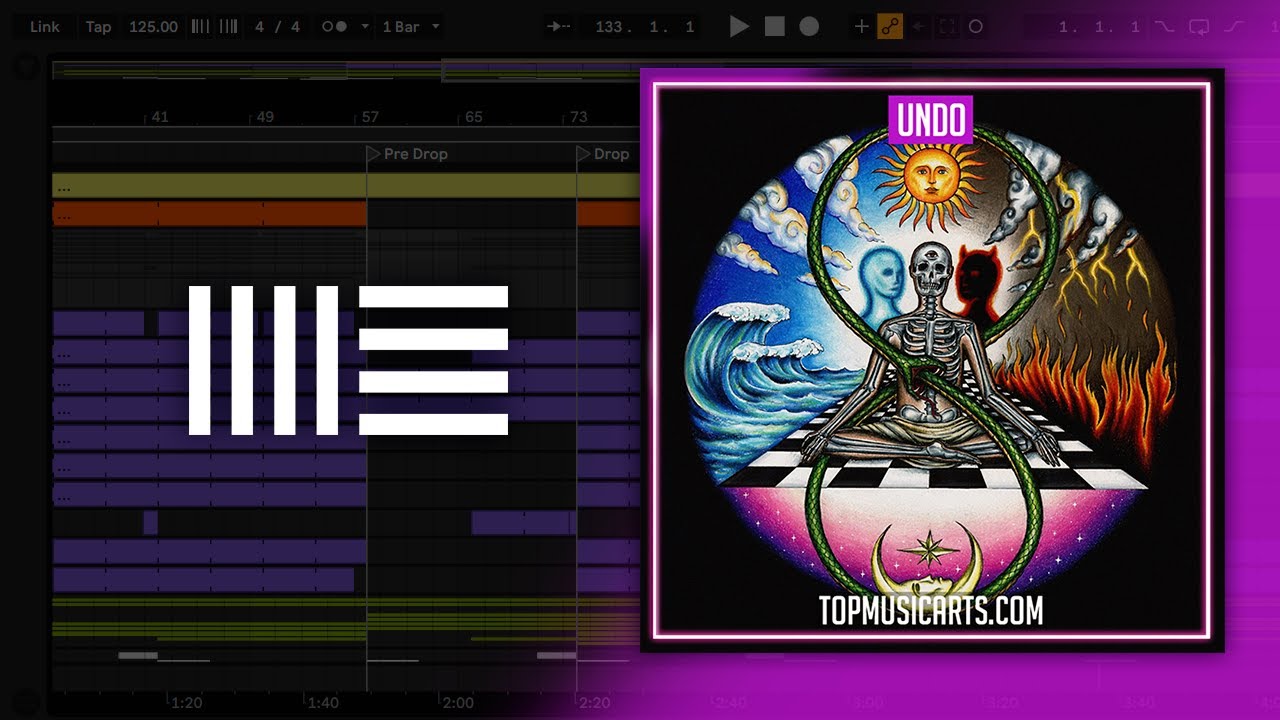Click the Tap tempo button
1280x720 pixels.
[98, 27]
